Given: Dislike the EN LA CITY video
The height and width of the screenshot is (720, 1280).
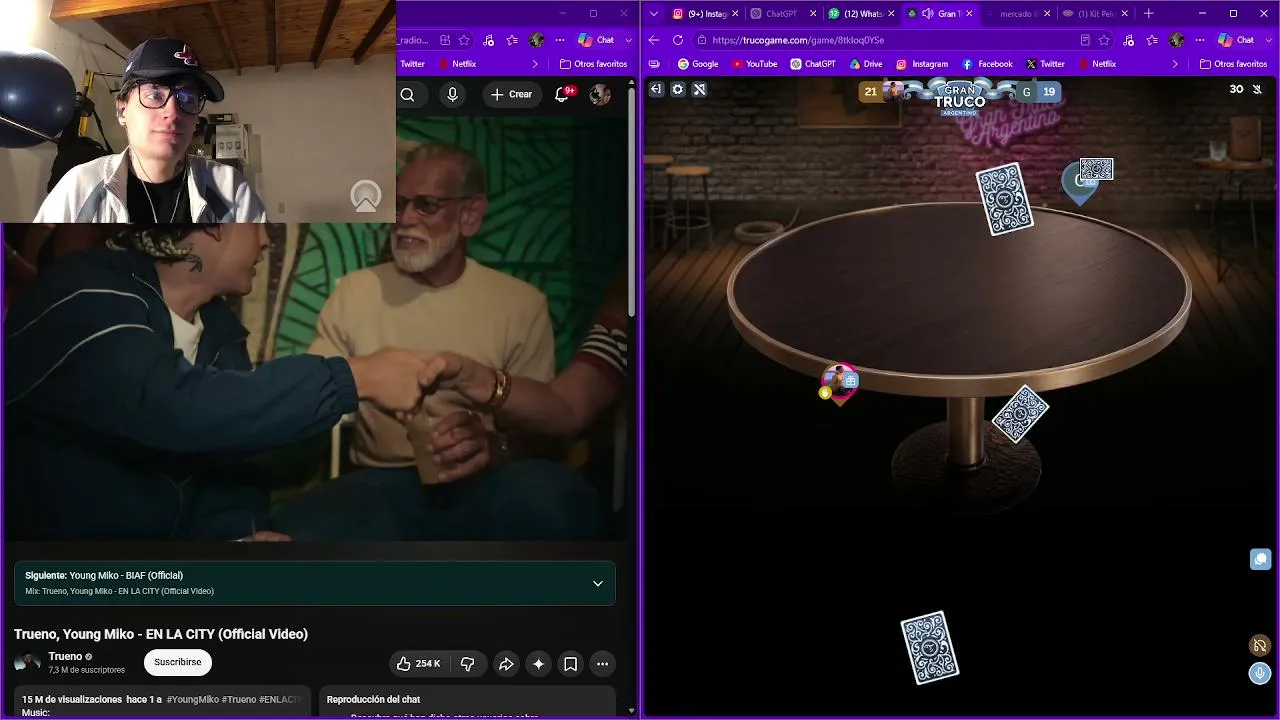Looking at the screenshot, I should coord(467,663).
